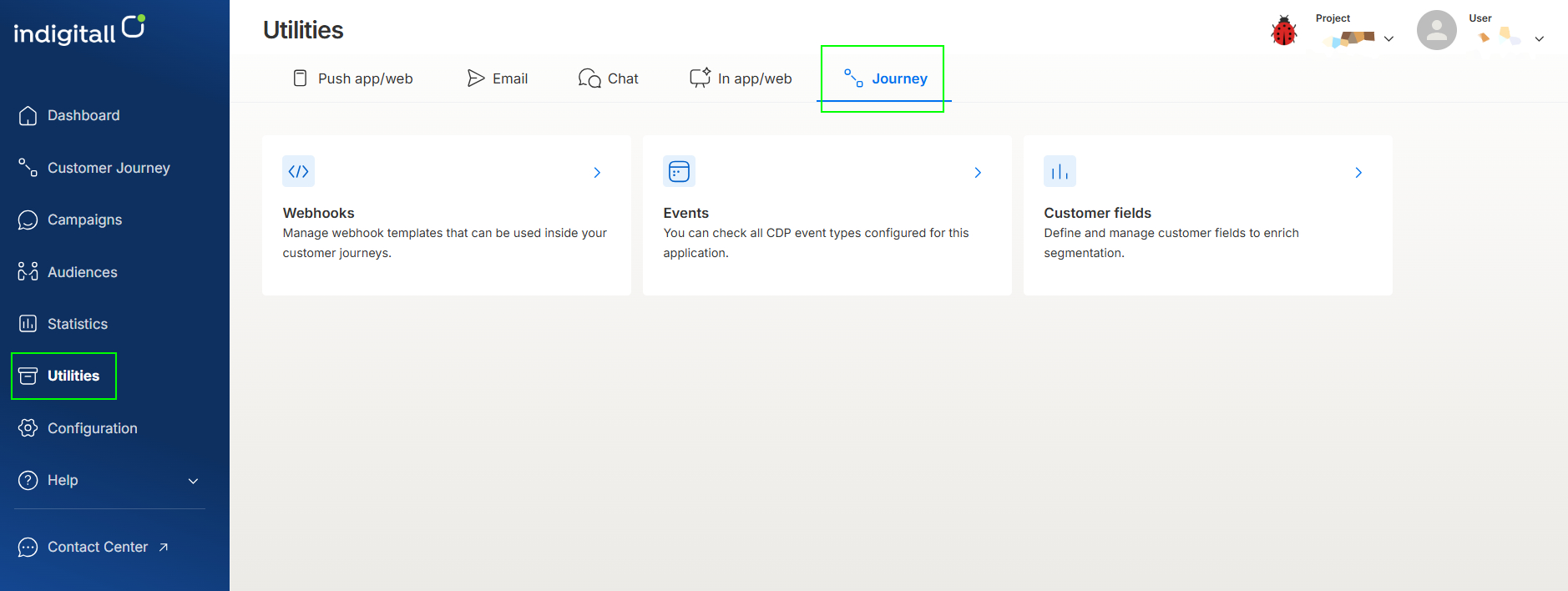Click the Statistics chart icon
Screen dimensions: 1568x591
(x=28, y=324)
